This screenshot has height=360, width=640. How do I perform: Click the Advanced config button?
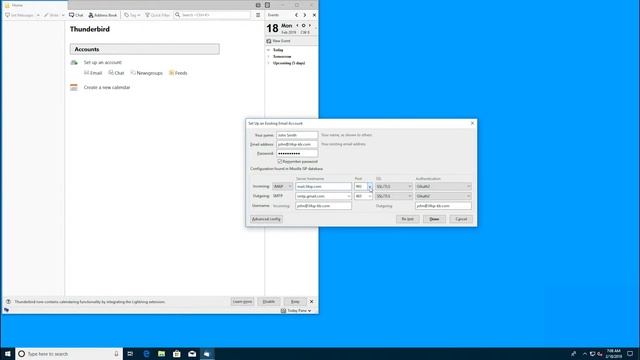[x=266, y=219]
